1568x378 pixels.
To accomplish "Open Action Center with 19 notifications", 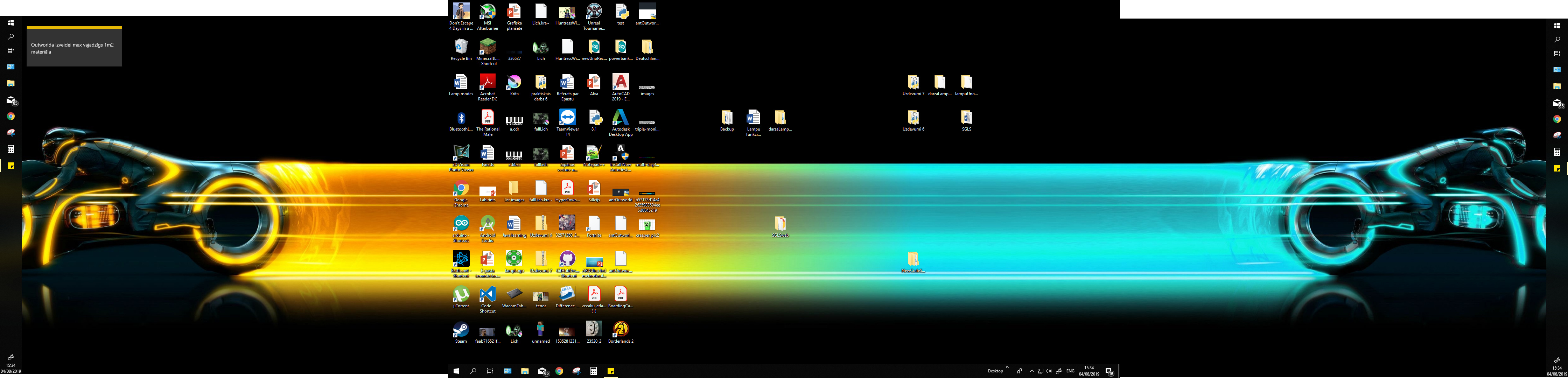I will click(1109, 372).
